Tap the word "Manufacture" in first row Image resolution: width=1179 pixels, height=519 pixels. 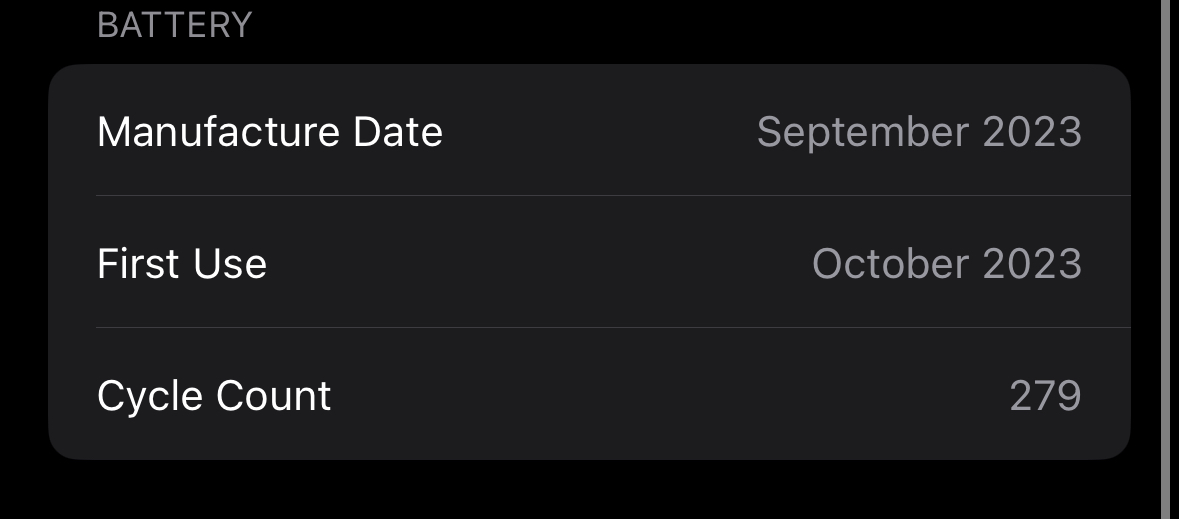point(212,132)
